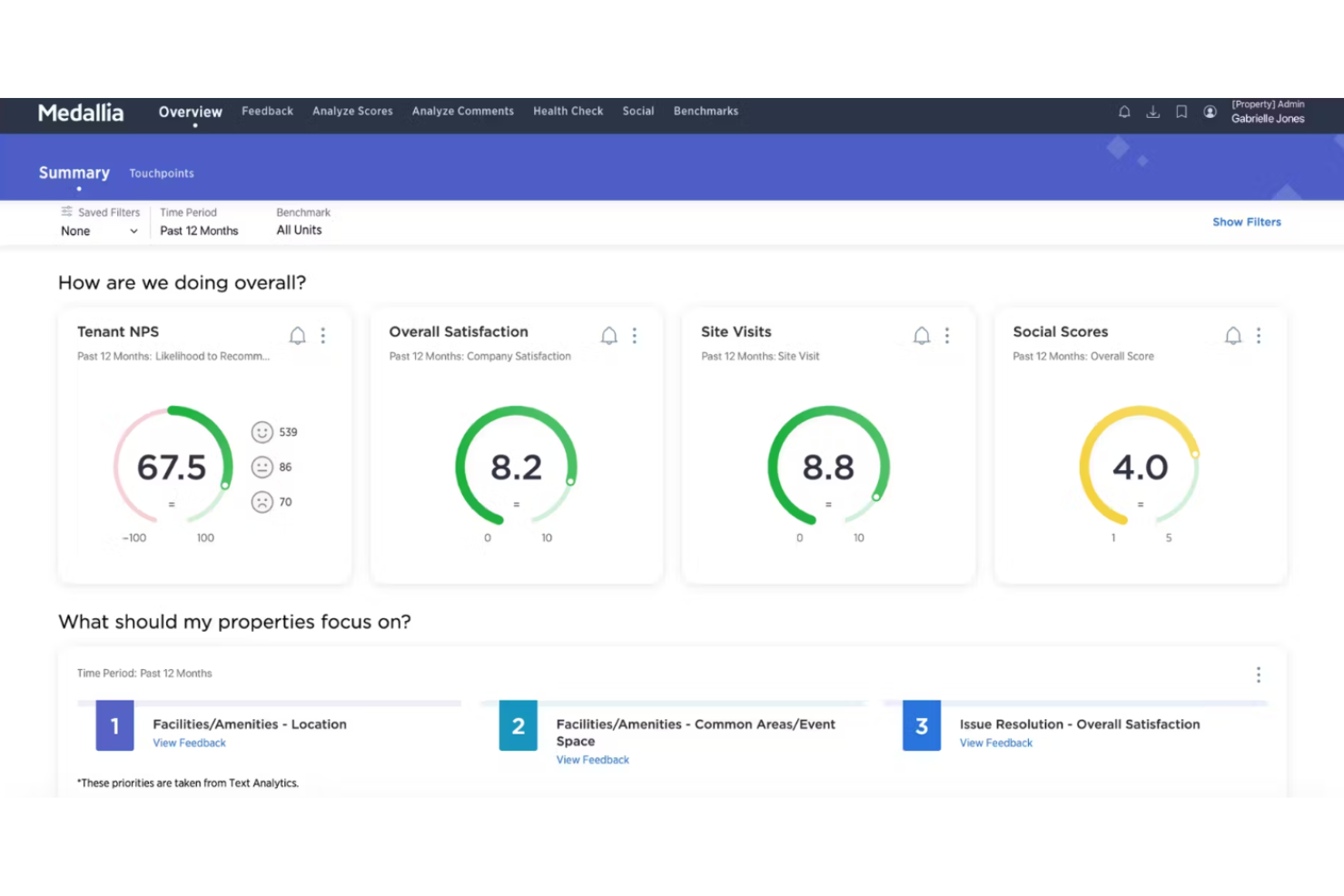Click the yellow Social Scores gauge
Screen dimensions: 1344x896
pyautogui.click(x=1140, y=468)
